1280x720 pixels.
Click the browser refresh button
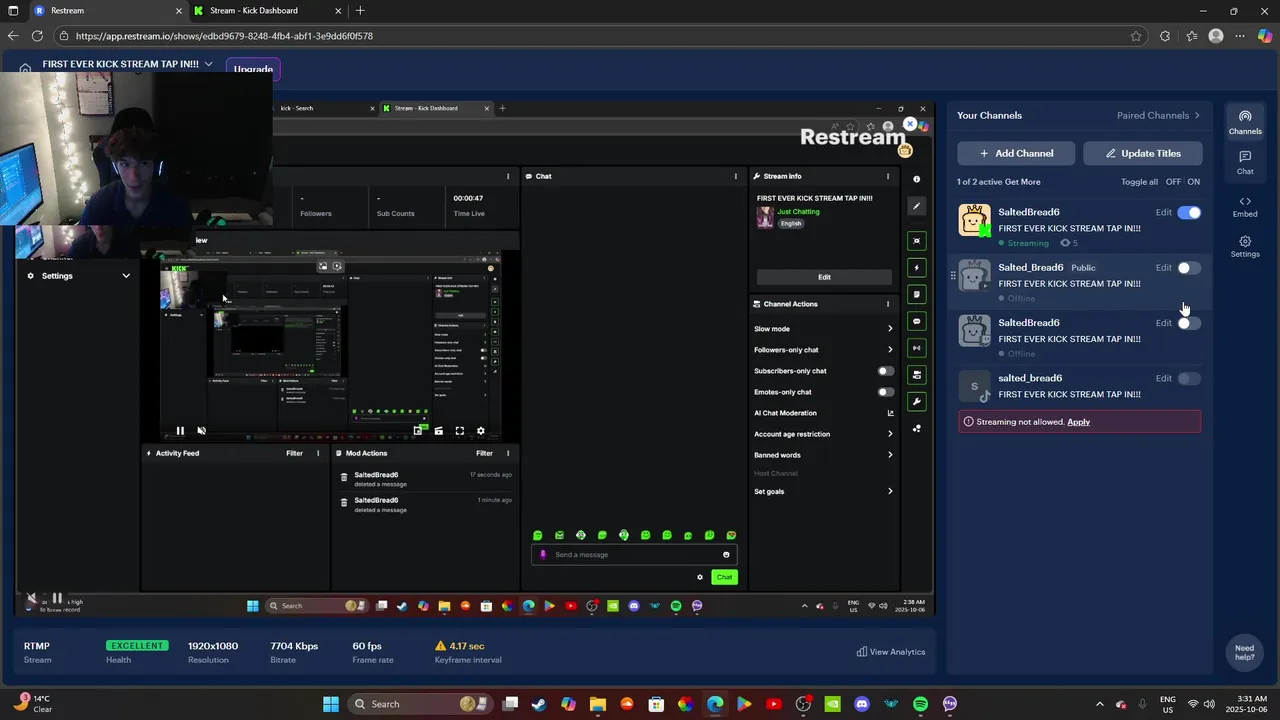[x=37, y=36]
